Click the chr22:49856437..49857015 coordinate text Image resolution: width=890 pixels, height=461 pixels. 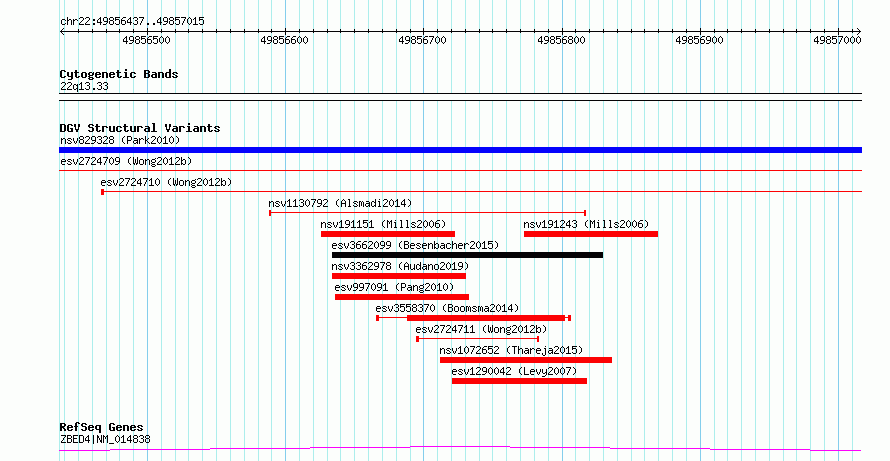(x=132, y=22)
